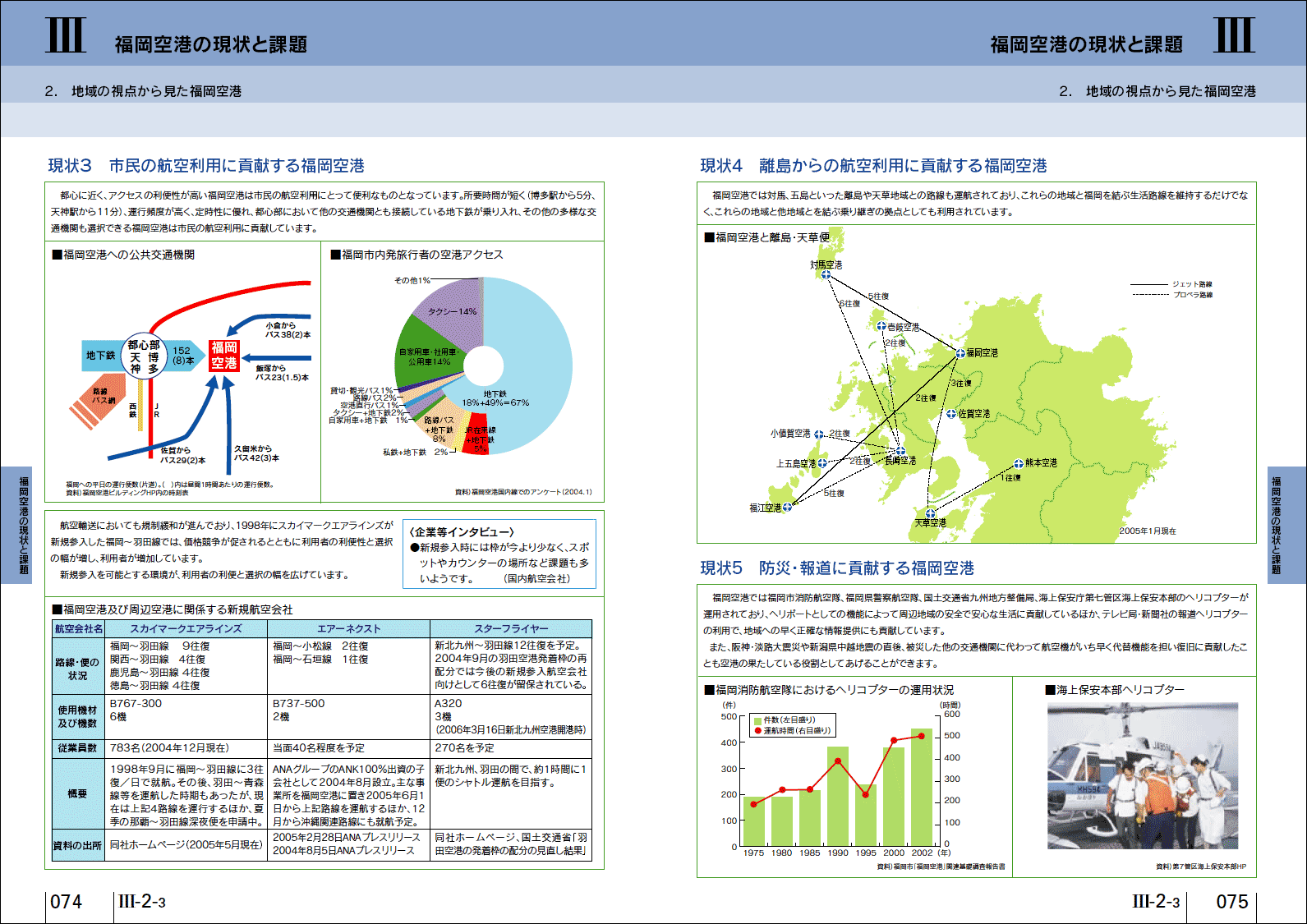Screen dimensions: 1307x924
Task: Select the Ojika Airport (小値賀空港) map marker
Action: coord(819,434)
